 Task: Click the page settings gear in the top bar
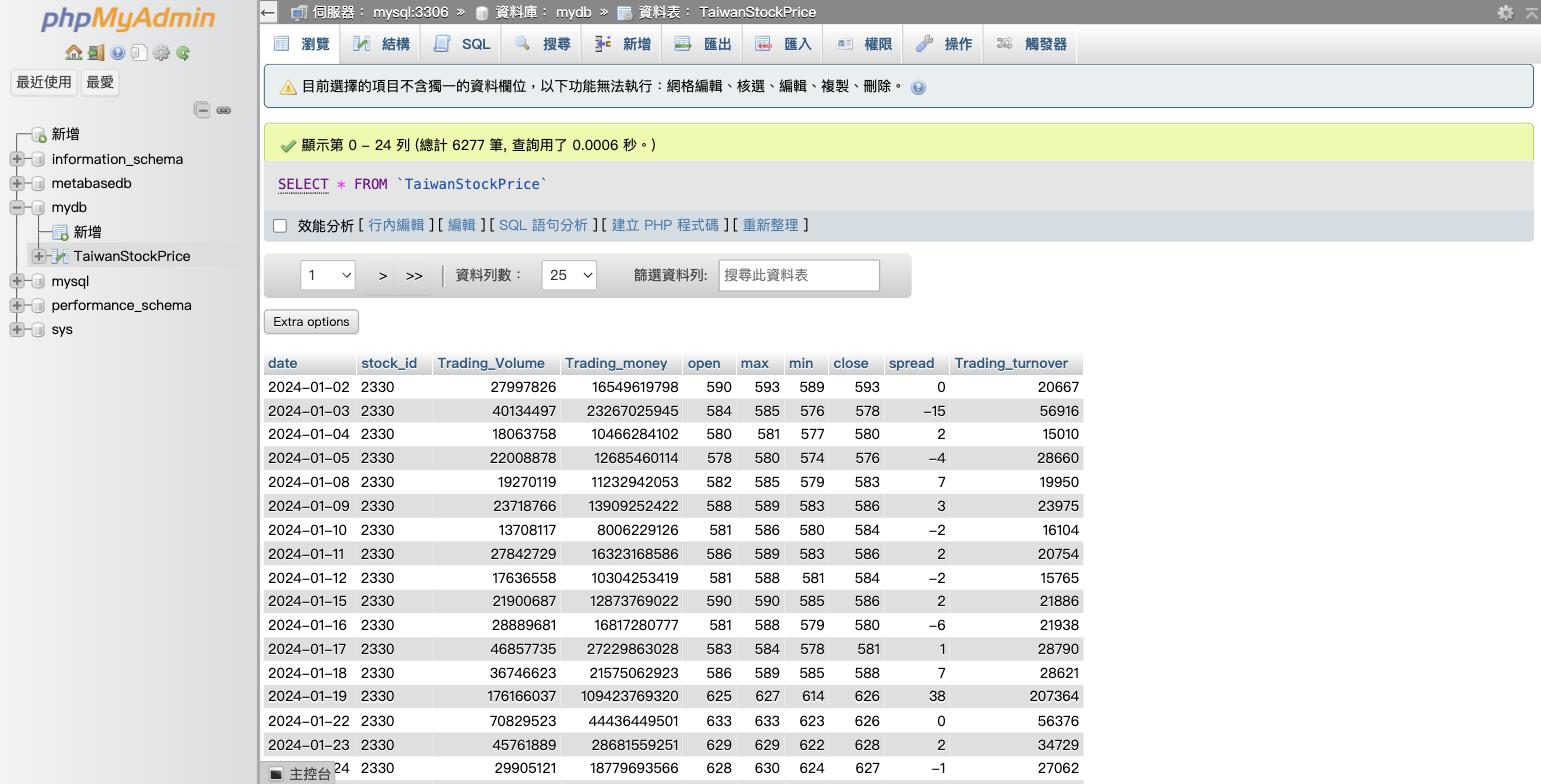point(1505,12)
